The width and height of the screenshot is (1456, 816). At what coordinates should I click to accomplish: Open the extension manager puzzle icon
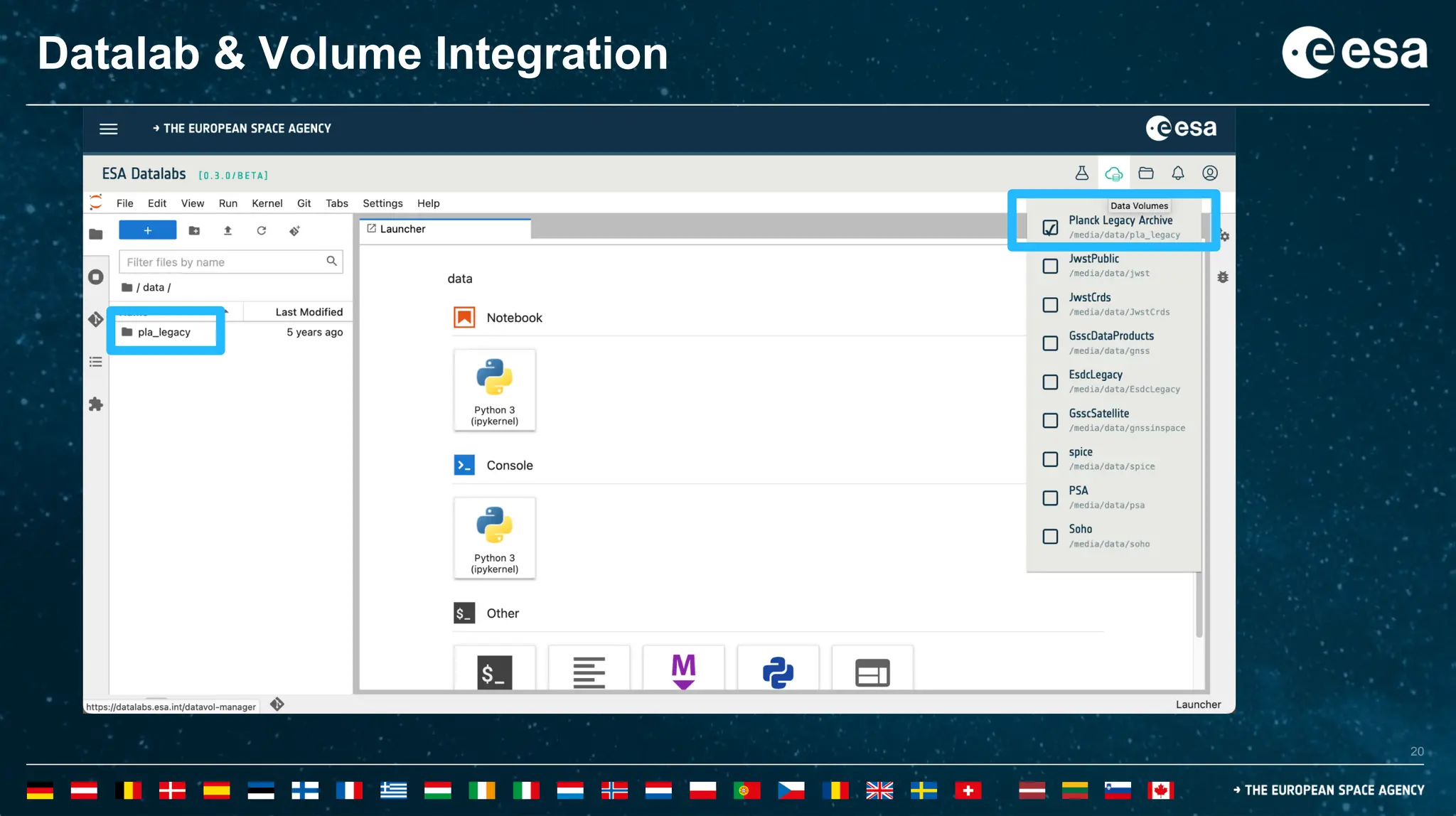96,404
